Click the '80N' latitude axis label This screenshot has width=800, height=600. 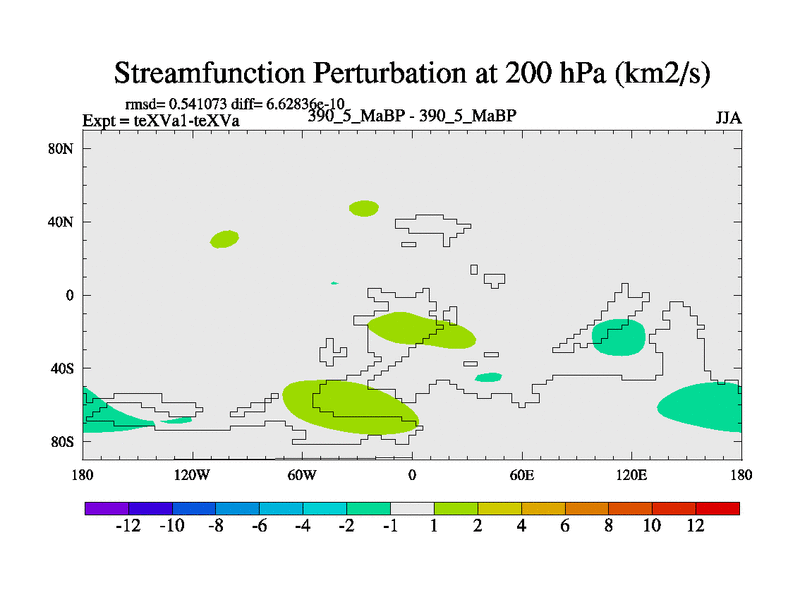pos(63,148)
